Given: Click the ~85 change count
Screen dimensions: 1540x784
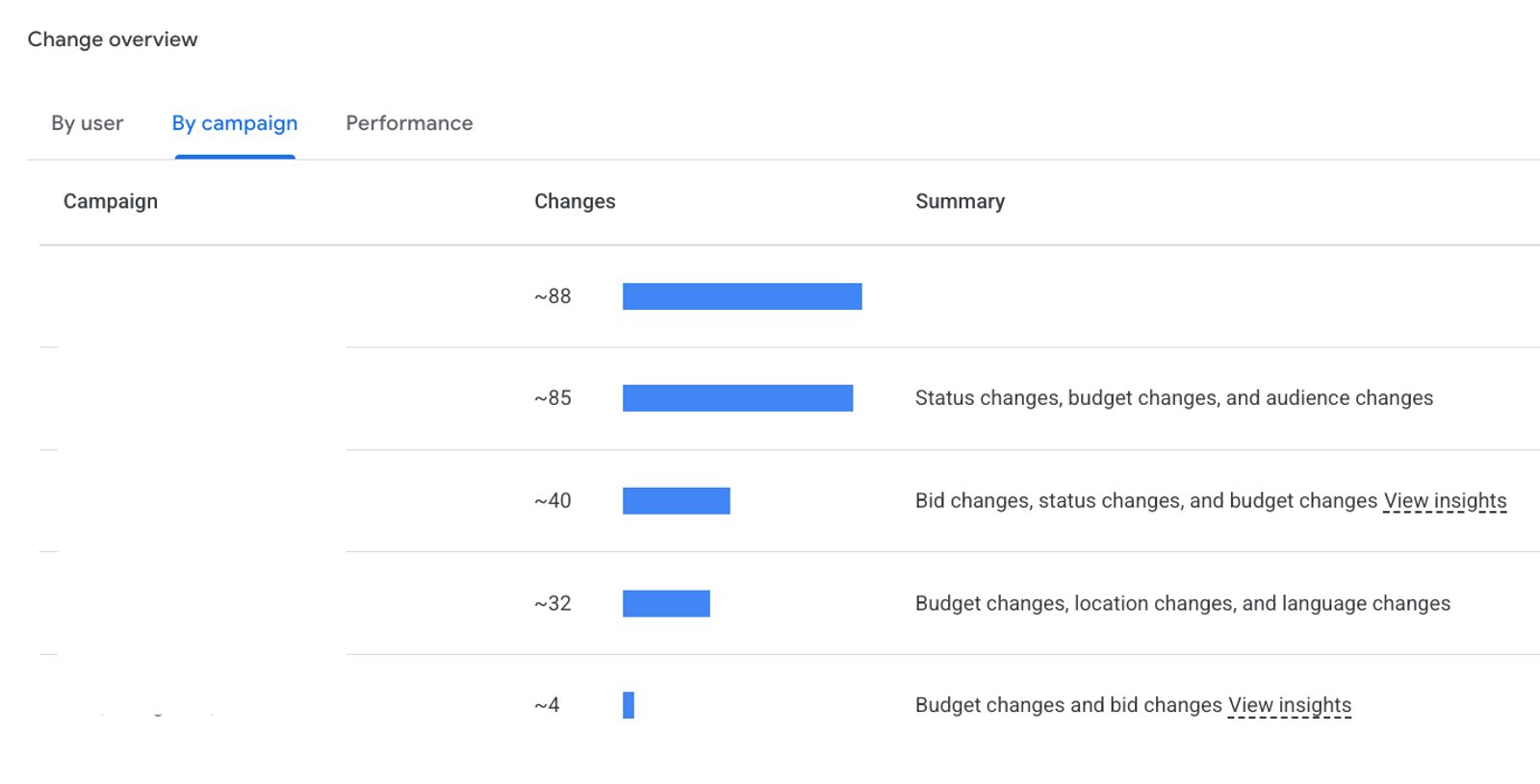Looking at the screenshot, I should pyautogui.click(x=552, y=398).
